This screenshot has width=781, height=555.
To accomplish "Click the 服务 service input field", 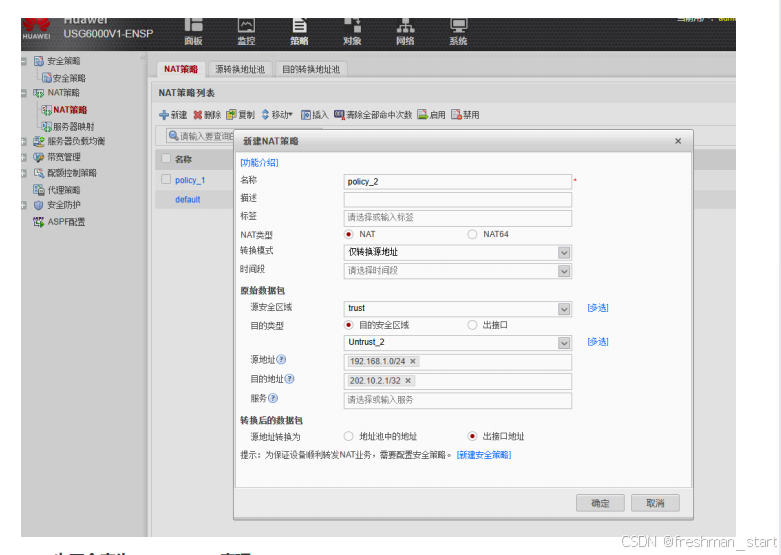I will [x=457, y=400].
